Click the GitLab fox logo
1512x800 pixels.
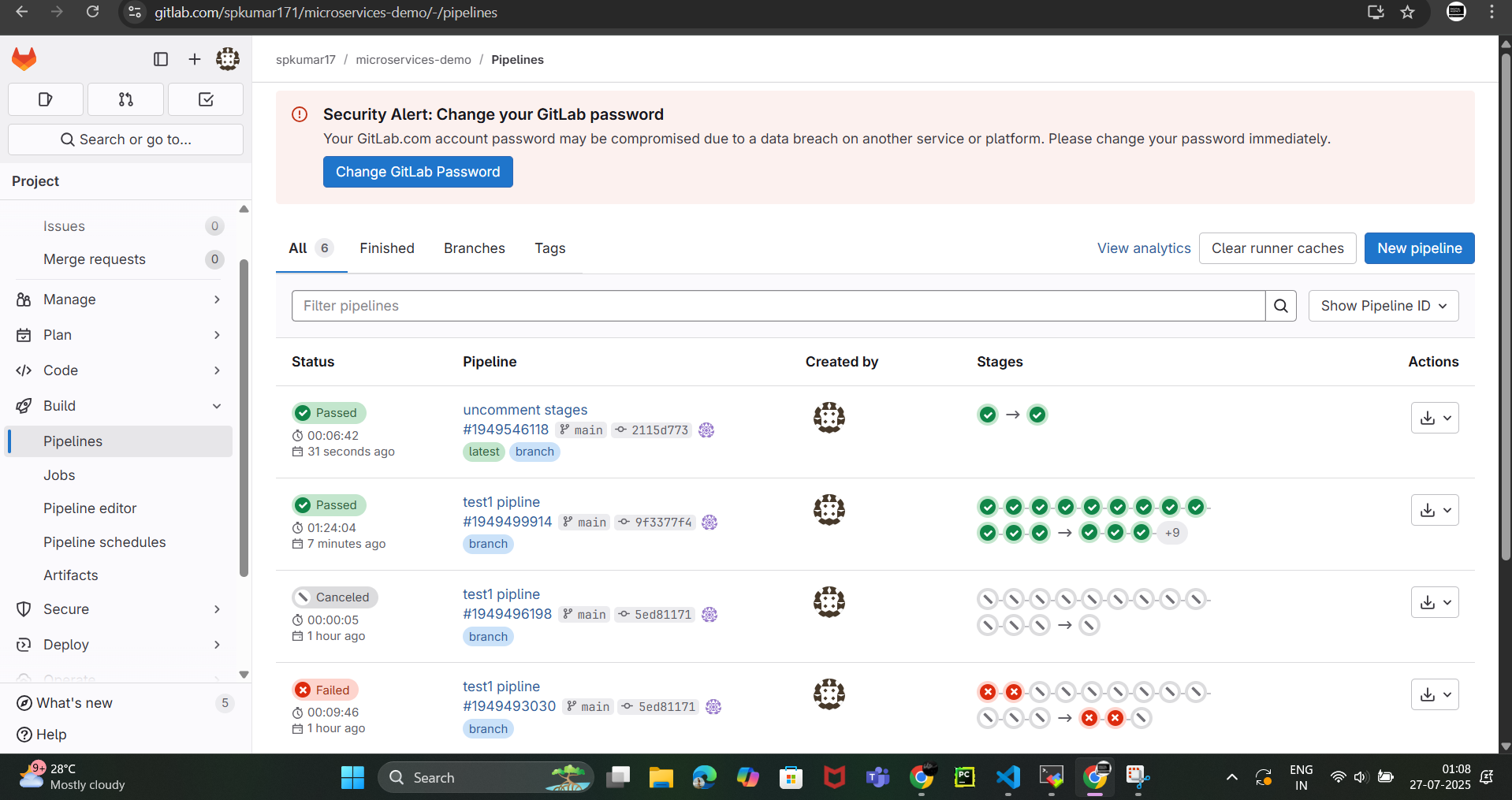(24, 59)
